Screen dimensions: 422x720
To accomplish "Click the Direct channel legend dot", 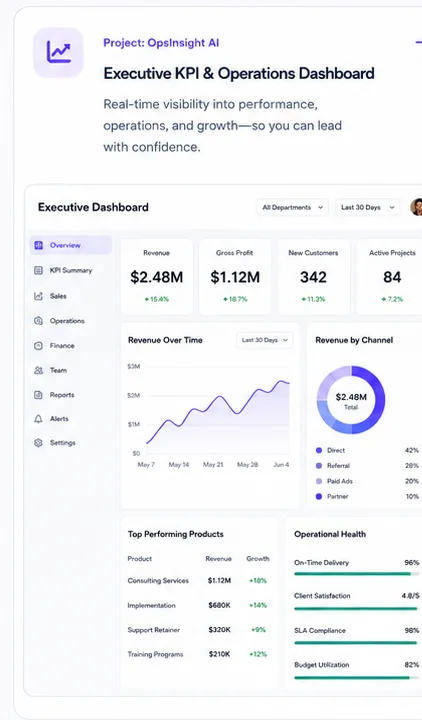I will pyautogui.click(x=319, y=450).
